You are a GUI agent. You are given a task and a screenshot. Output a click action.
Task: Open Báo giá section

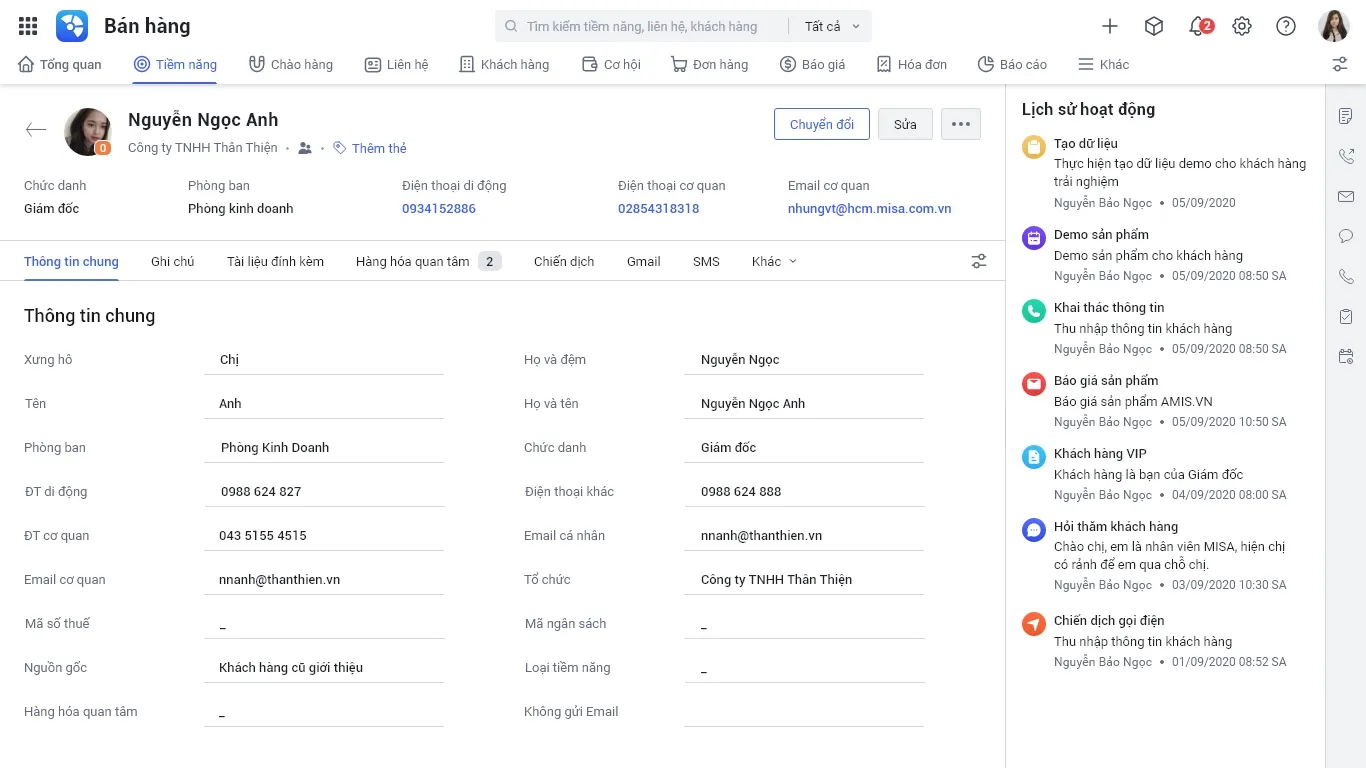(x=813, y=64)
